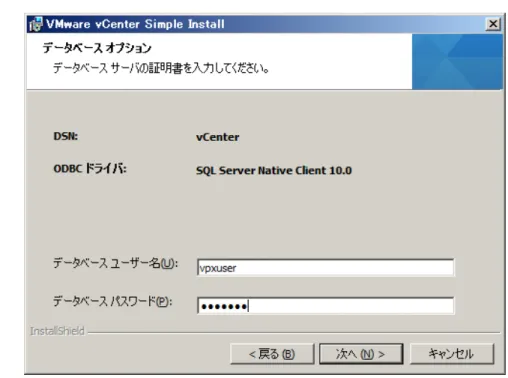Click the 次へ (N) next button

point(361,354)
